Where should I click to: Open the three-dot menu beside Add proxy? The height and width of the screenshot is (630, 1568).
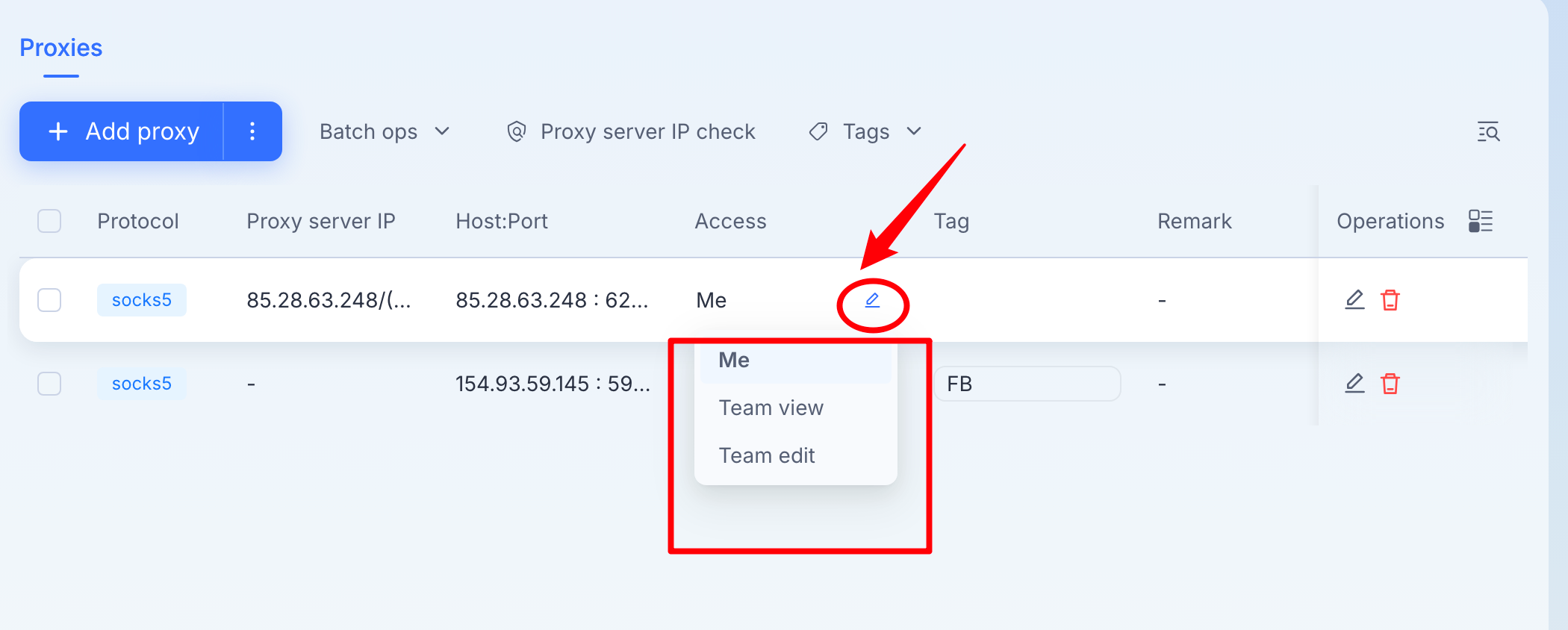coord(252,131)
